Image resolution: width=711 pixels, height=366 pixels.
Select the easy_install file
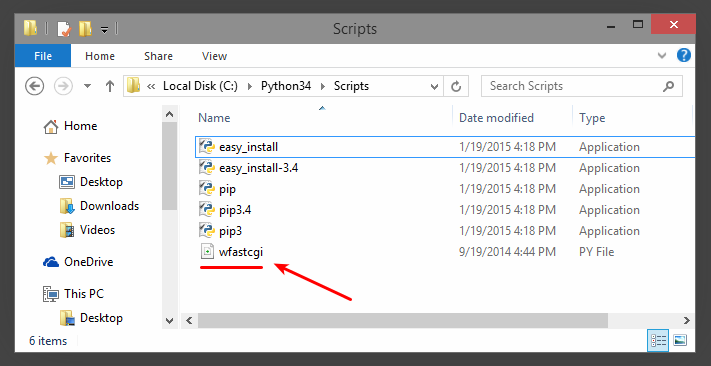(x=445, y=147)
